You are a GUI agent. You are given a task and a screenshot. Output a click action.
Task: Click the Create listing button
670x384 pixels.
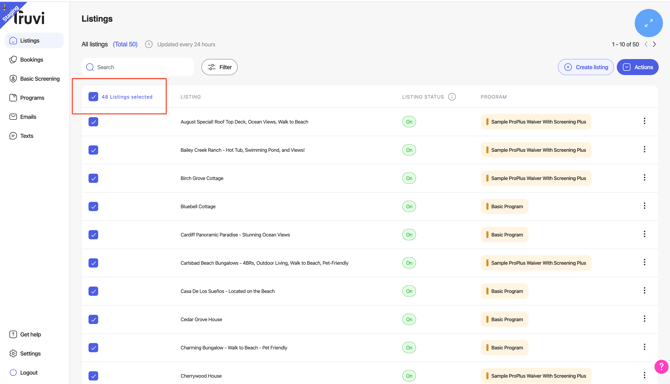point(586,67)
